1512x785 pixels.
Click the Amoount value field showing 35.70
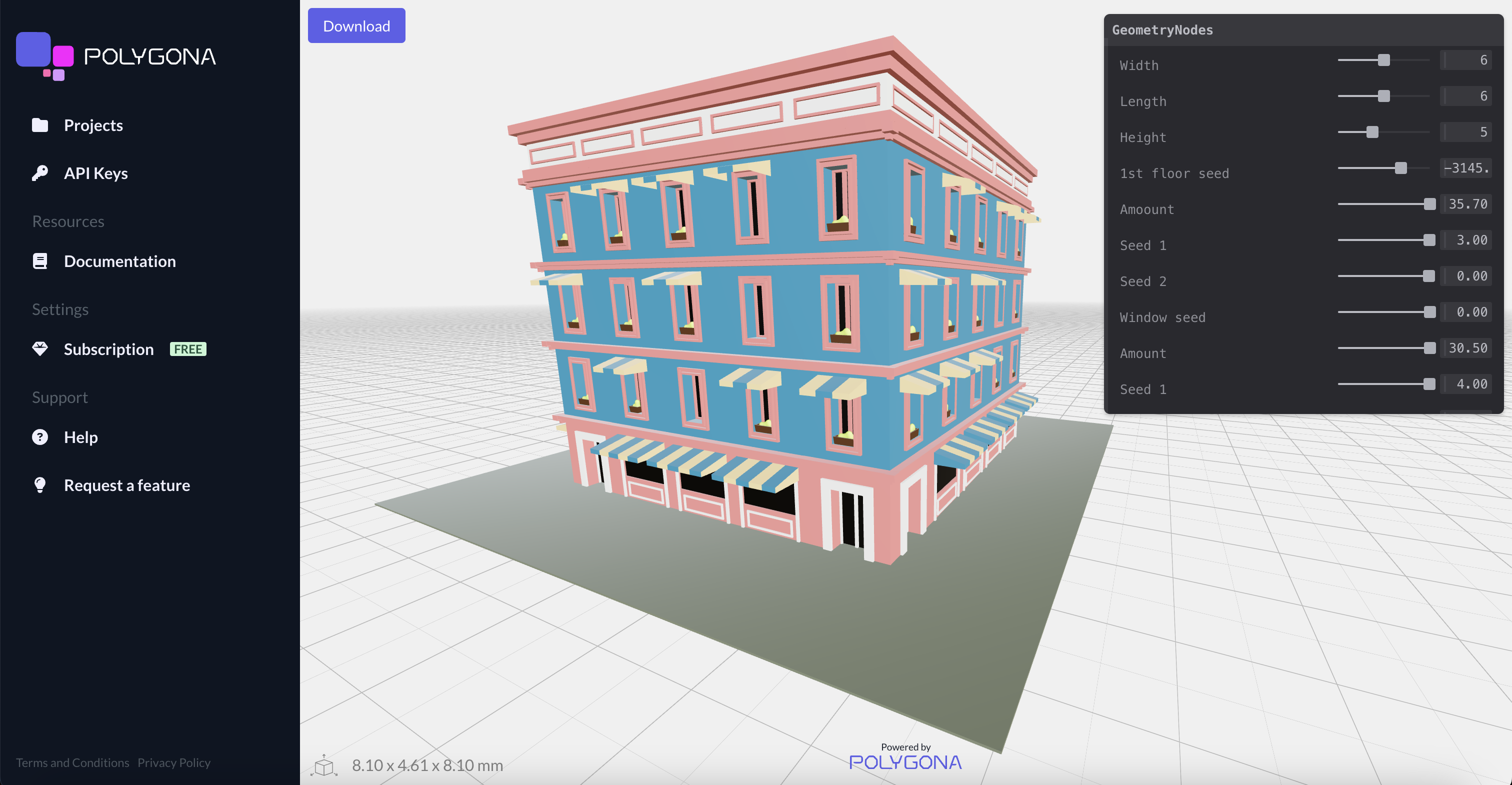click(1466, 204)
